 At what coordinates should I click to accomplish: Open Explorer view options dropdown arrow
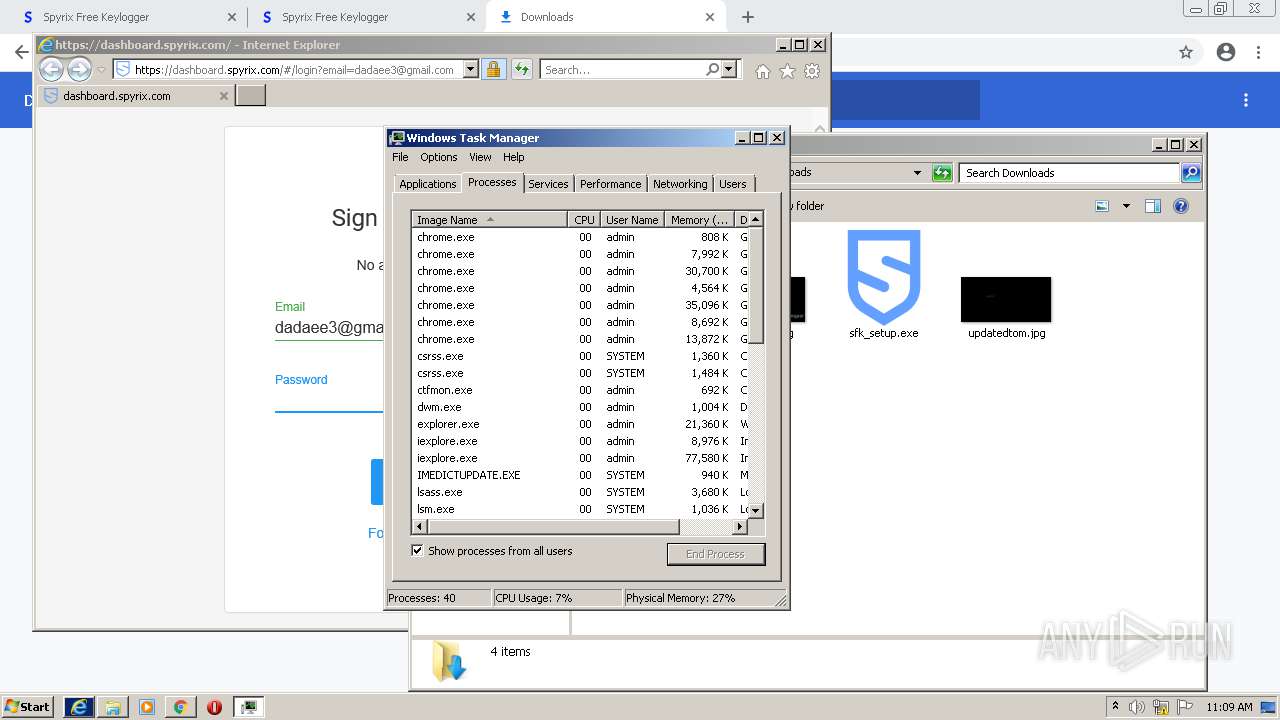[x=1126, y=206]
